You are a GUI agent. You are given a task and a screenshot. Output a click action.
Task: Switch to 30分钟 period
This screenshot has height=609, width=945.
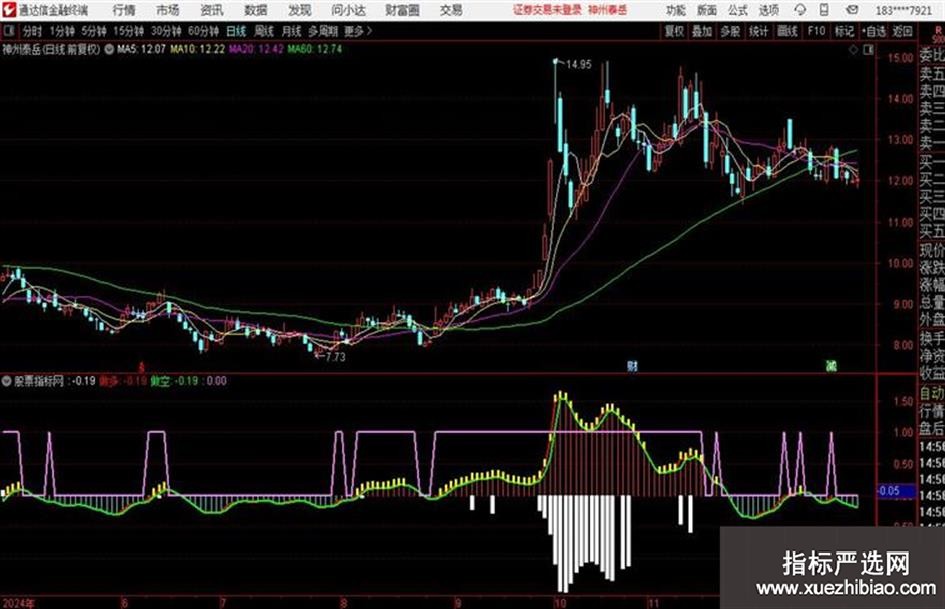[166, 31]
